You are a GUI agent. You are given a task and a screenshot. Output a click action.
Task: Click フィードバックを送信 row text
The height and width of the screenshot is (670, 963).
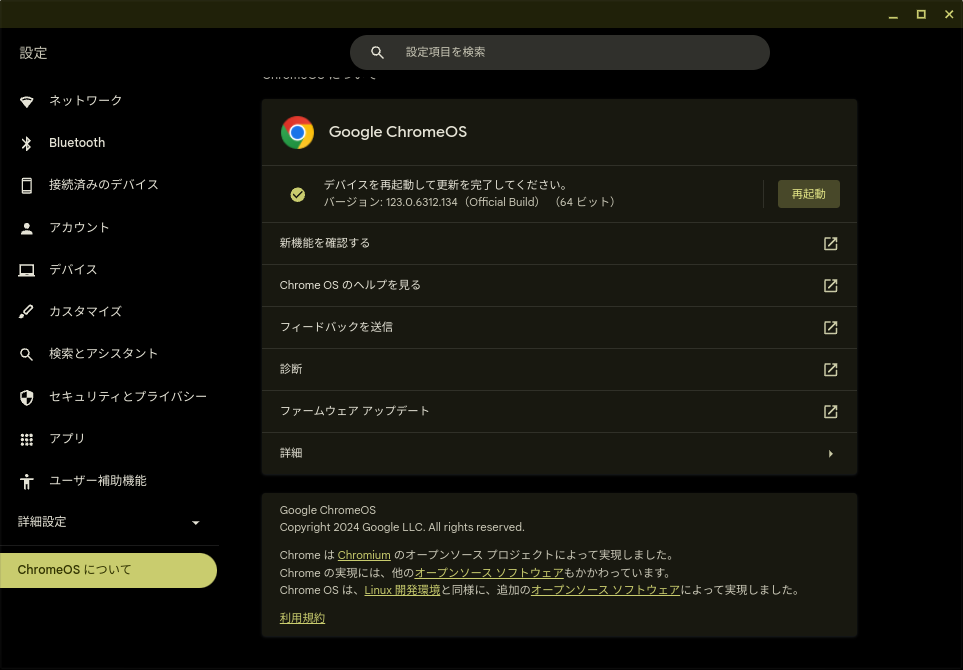[x=336, y=327]
